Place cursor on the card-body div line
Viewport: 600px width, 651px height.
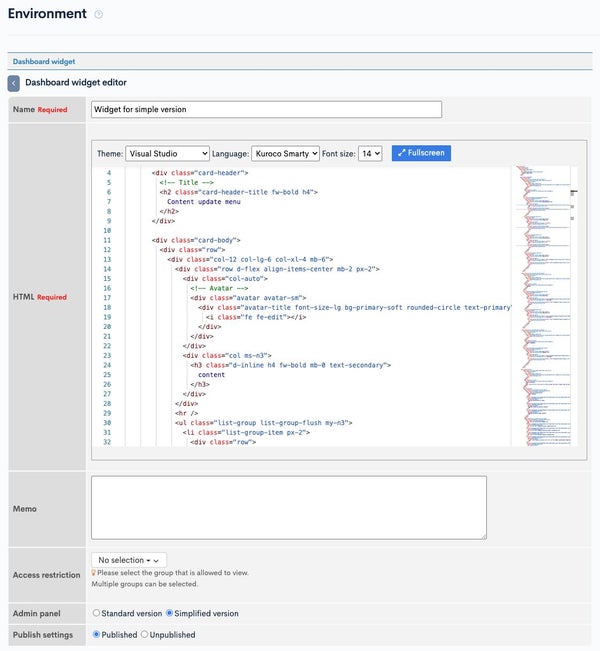[x=196, y=240]
